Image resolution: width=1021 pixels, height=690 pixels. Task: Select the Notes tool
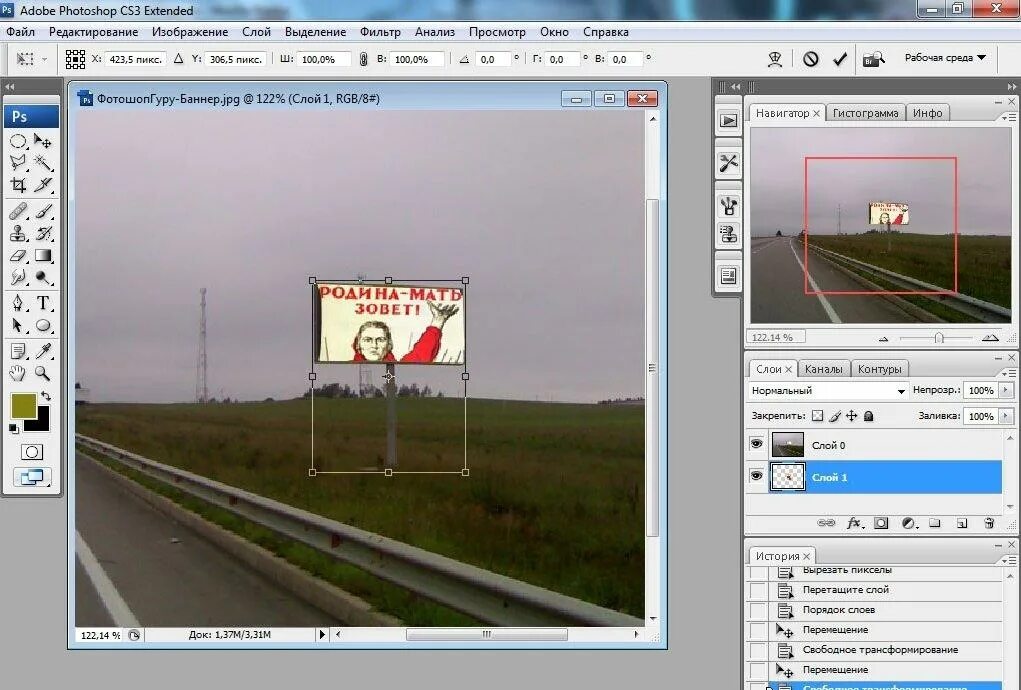pos(18,352)
